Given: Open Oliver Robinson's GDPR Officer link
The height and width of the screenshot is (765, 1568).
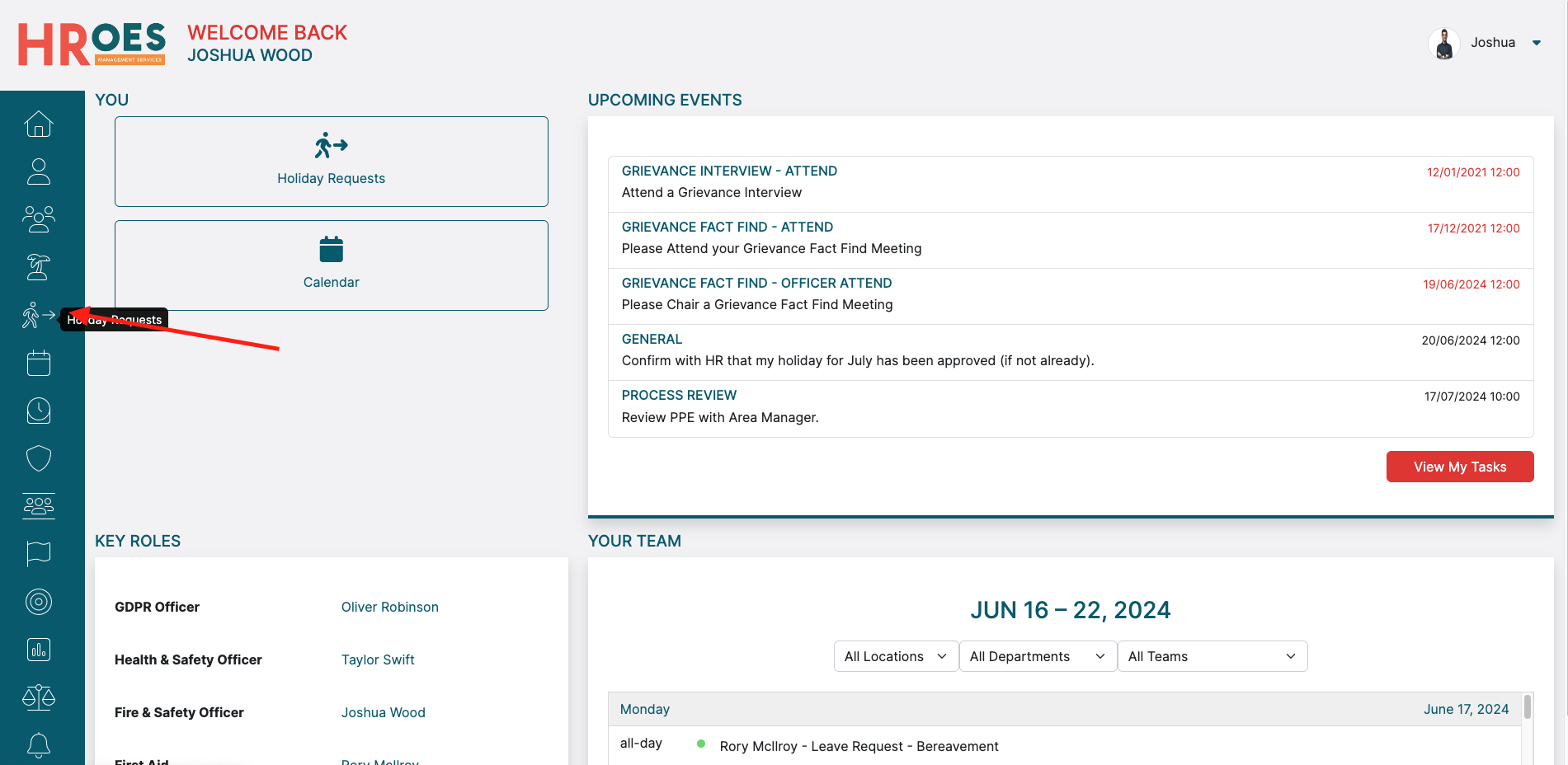Looking at the screenshot, I should pos(389,607).
